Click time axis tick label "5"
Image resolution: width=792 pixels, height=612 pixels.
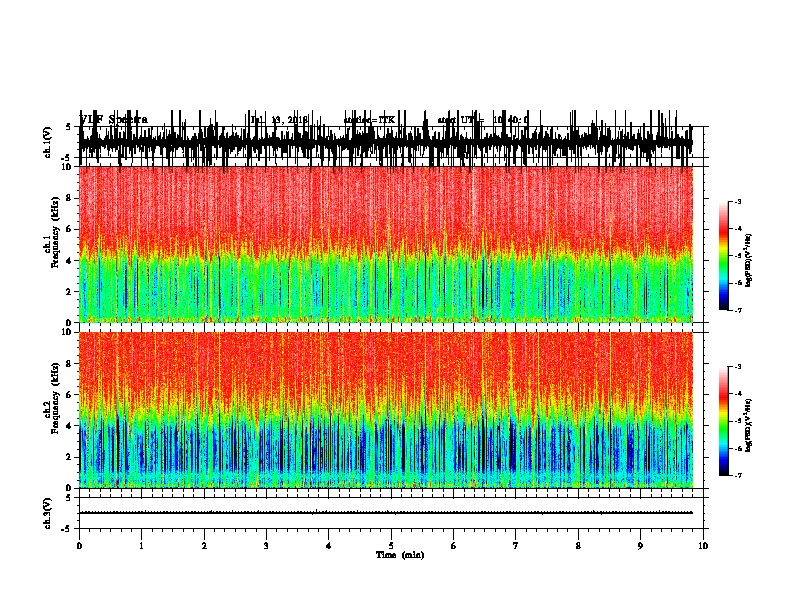coord(391,545)
